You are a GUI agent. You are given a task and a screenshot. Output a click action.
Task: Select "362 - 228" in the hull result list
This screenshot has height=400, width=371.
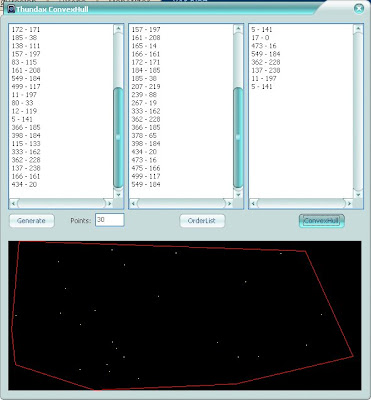(x=266, y=62)
